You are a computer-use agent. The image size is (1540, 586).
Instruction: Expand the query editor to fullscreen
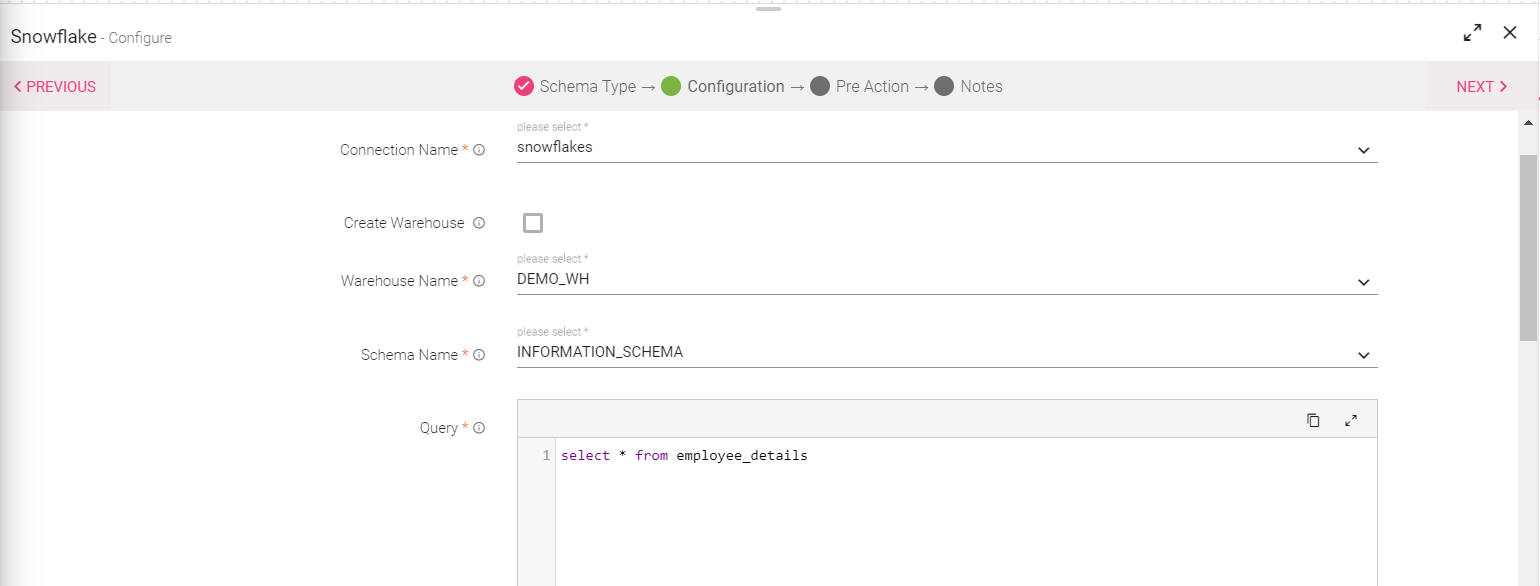[1351, 420]
